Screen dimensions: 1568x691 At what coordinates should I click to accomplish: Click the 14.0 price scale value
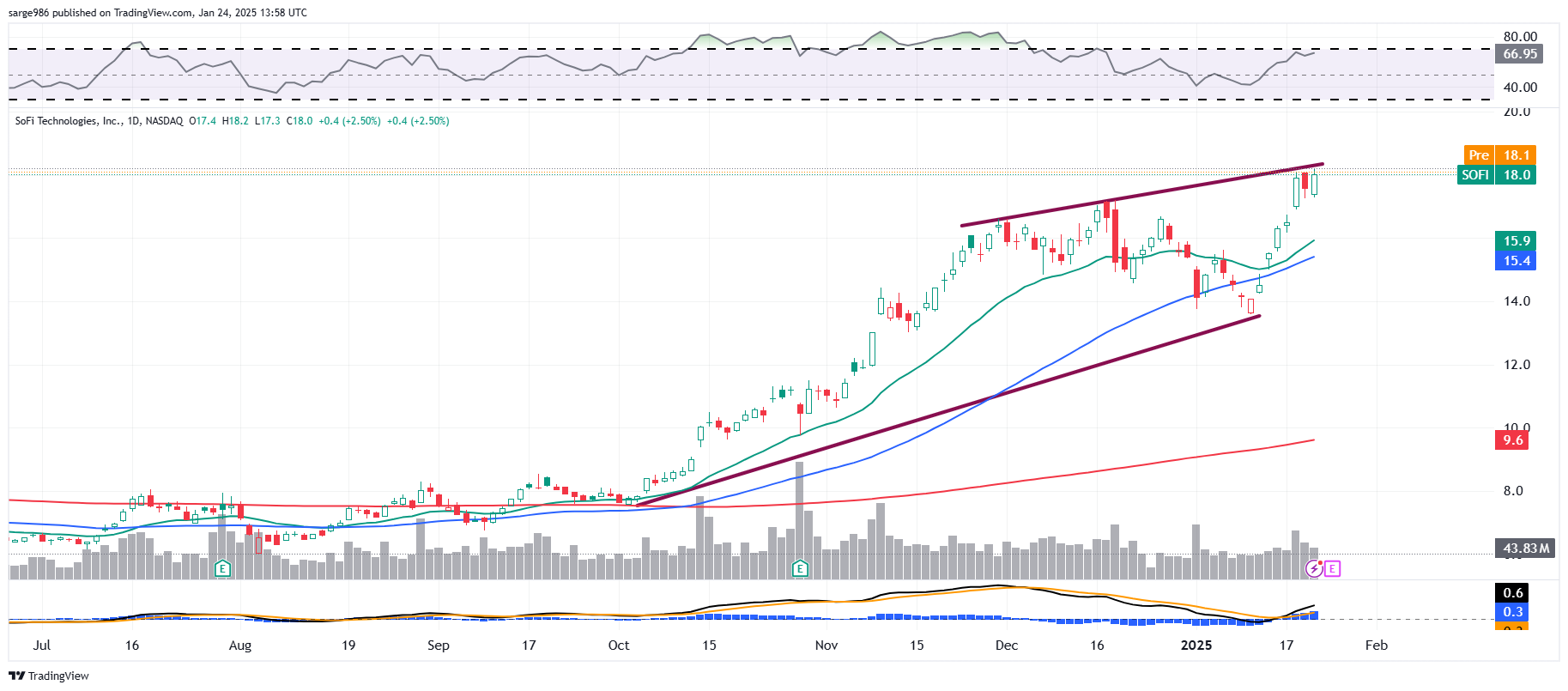pyautogui.click(x=1517, y=301)
